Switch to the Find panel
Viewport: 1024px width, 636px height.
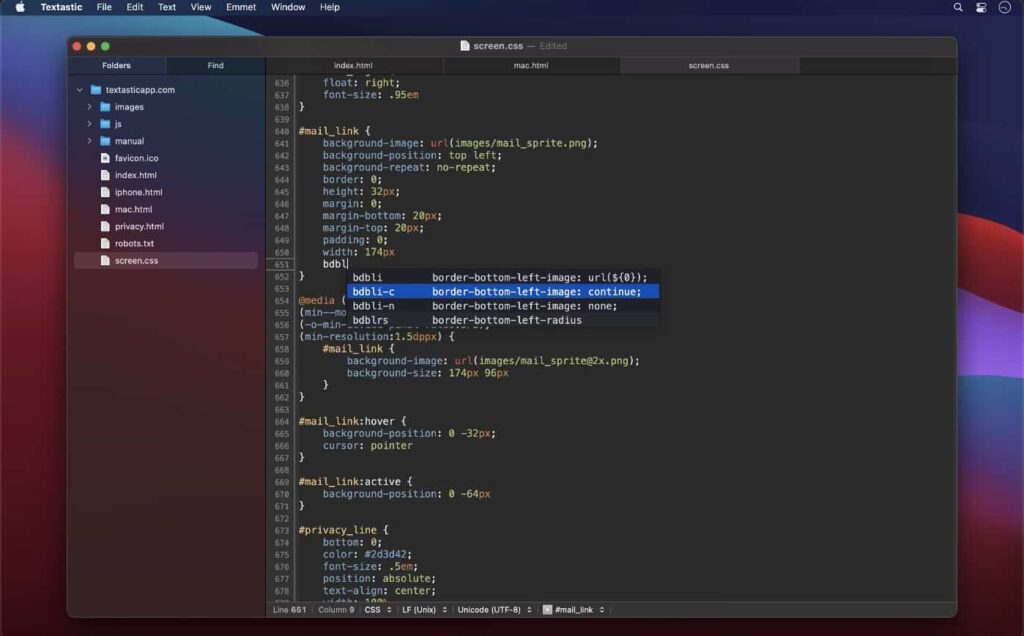215,65
